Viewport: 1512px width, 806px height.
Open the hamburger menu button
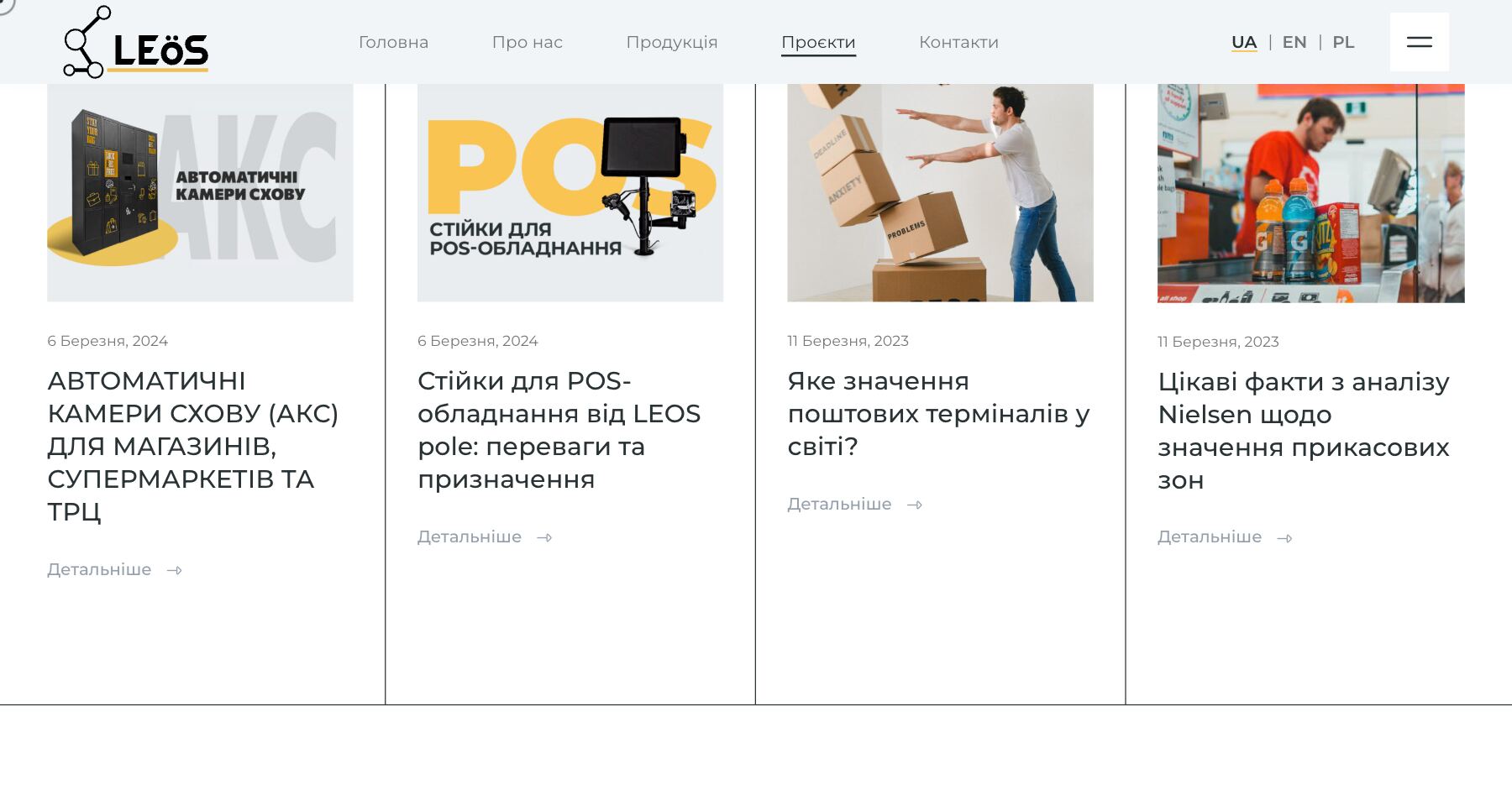pyautogui.click(x=1419, y=42)
